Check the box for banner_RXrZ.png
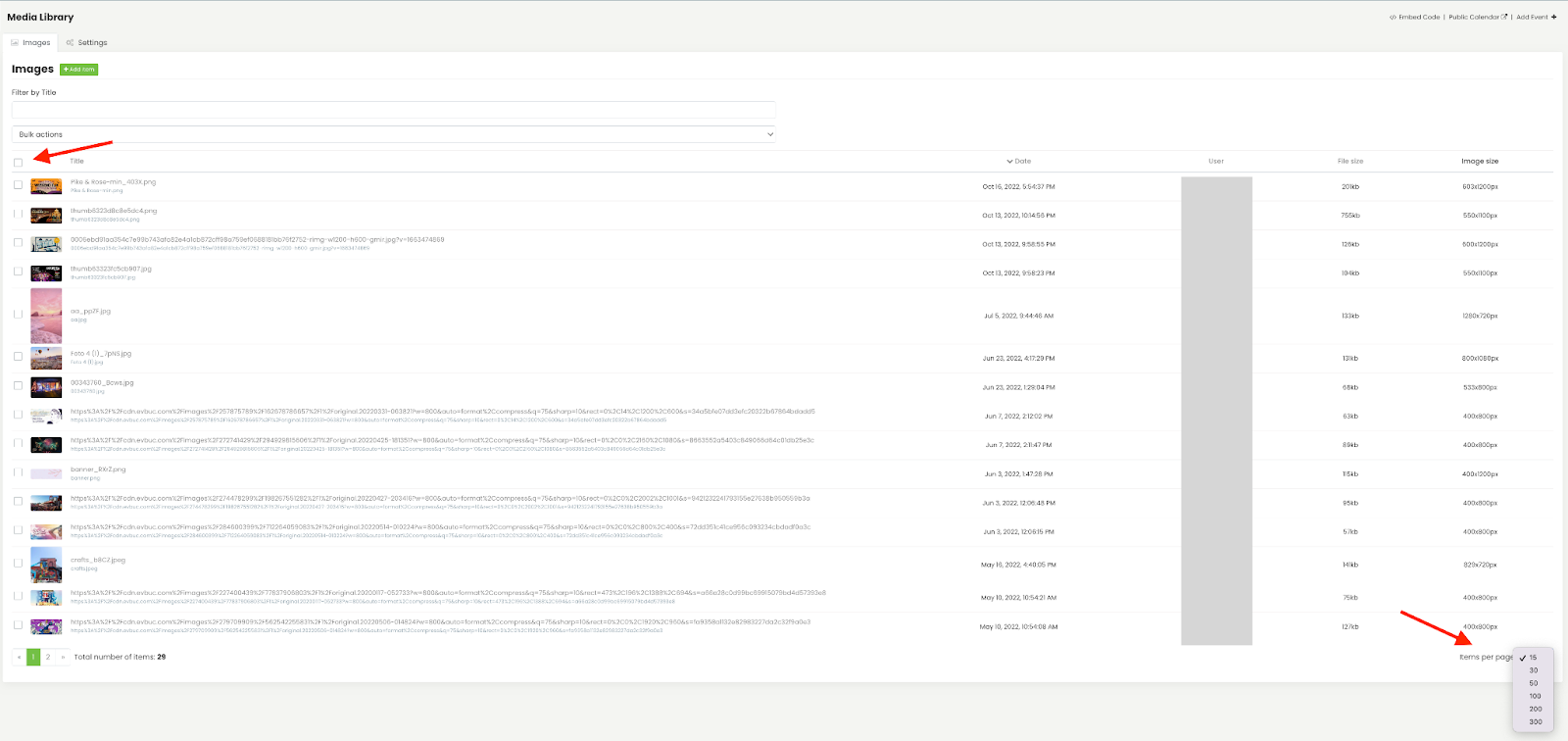 tap(18, 472)
